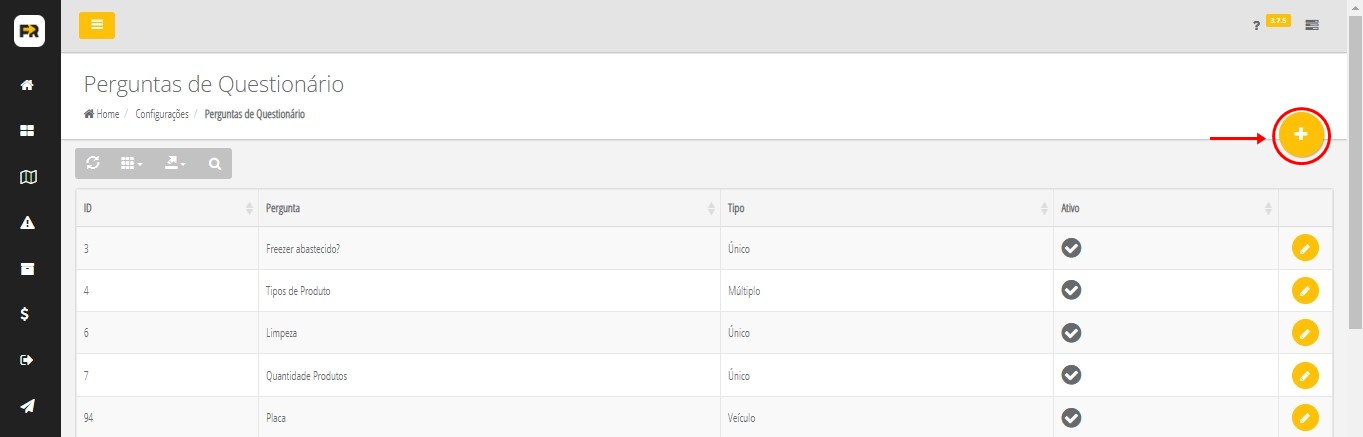1363x437 pixels.
Task: Click the paper plane sidebar icon
Action: coord(28,405)
